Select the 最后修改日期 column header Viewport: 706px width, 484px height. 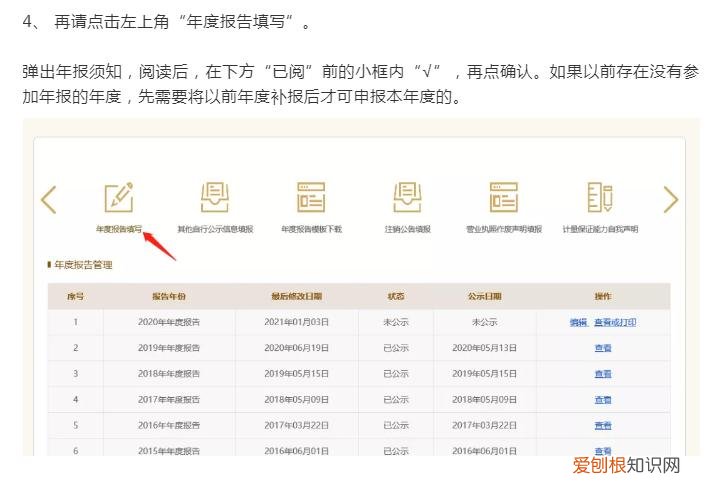pos(296,296)
